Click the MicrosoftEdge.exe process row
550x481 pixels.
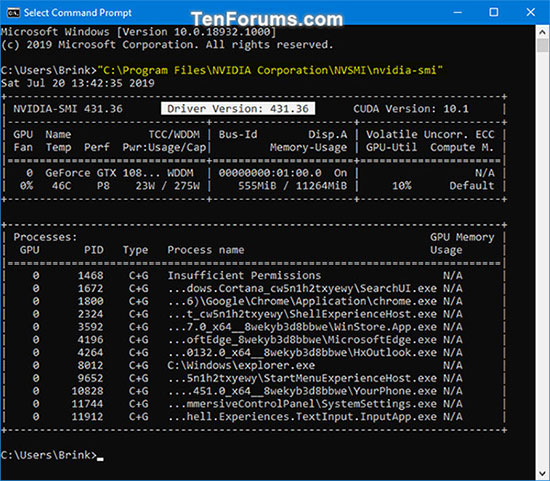(248, 340)
